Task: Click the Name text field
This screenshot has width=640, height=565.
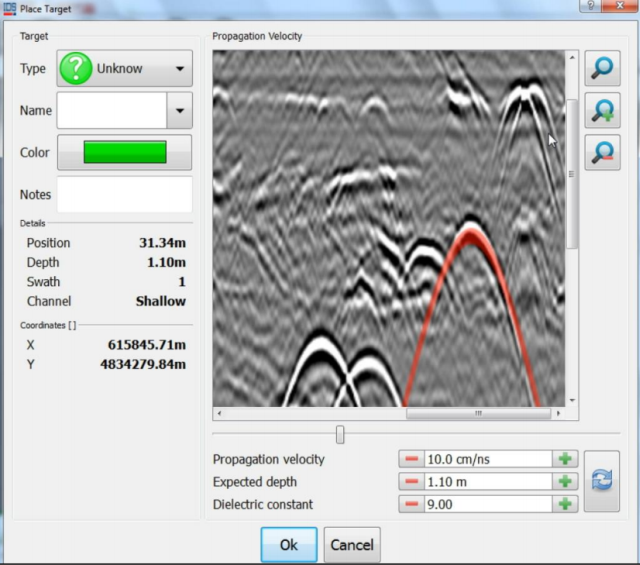Action: pyautogui.click(x=111, y=110)
